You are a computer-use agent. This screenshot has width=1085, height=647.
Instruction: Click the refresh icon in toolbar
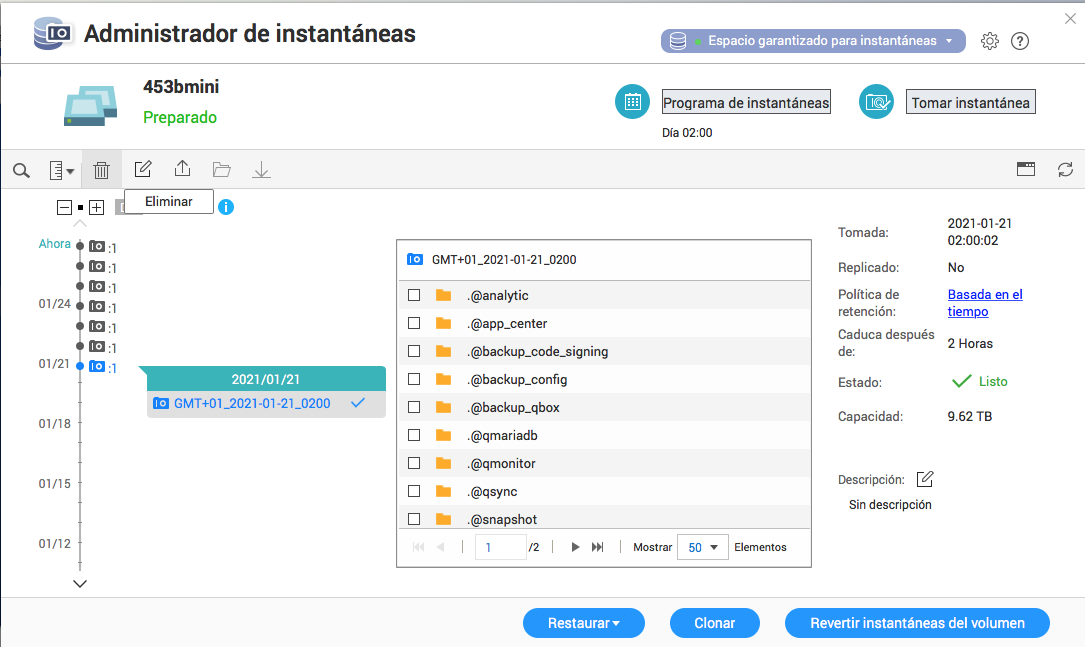point(1065,170)
